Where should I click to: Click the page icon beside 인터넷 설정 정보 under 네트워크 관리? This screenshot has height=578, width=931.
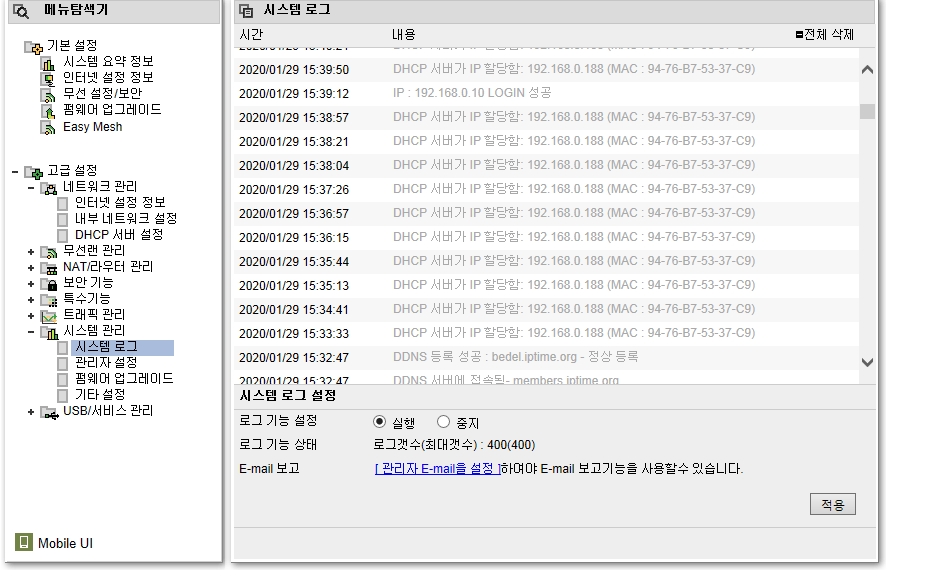pos(62,204)
